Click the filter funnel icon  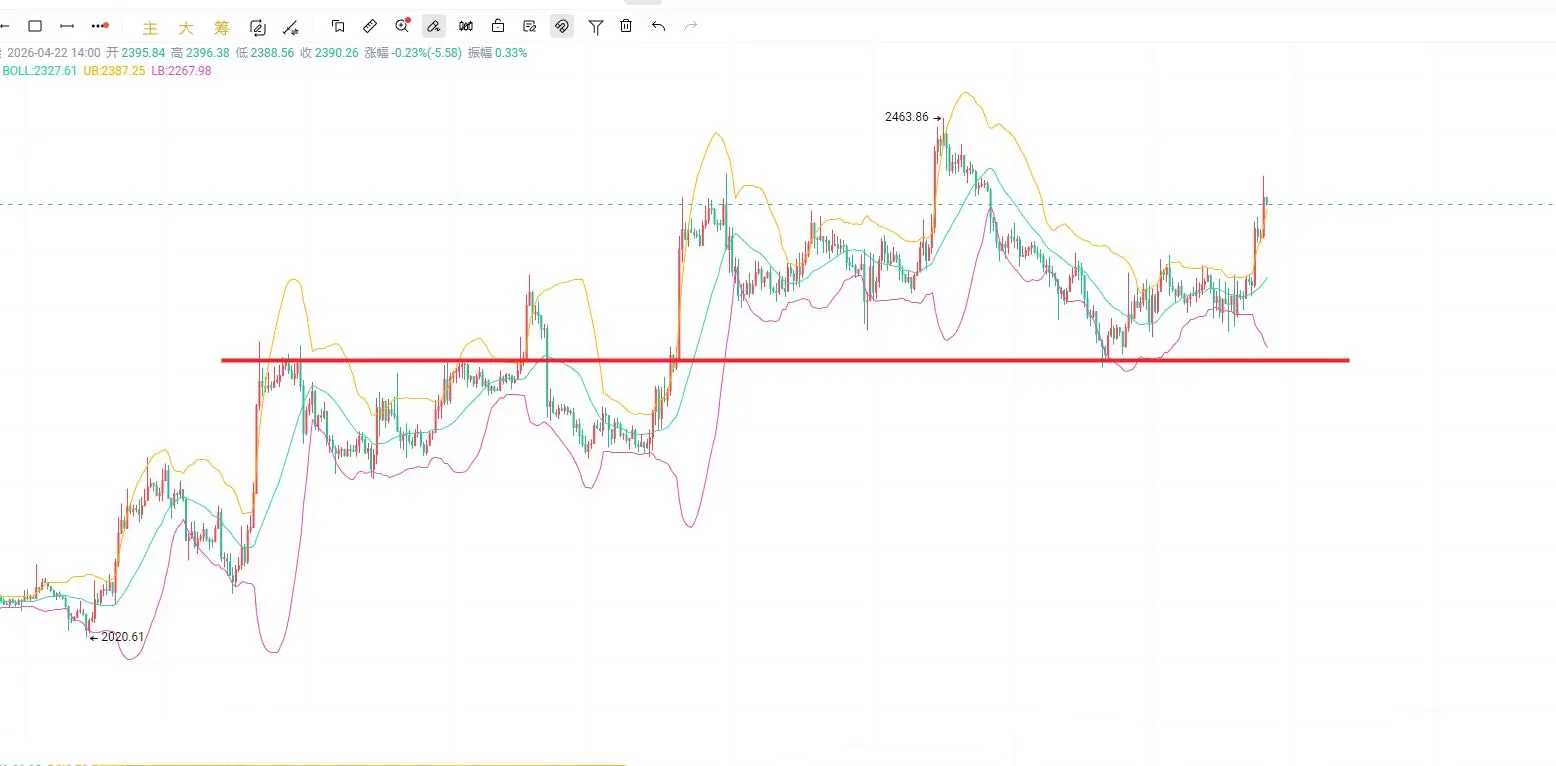(596, 27)
